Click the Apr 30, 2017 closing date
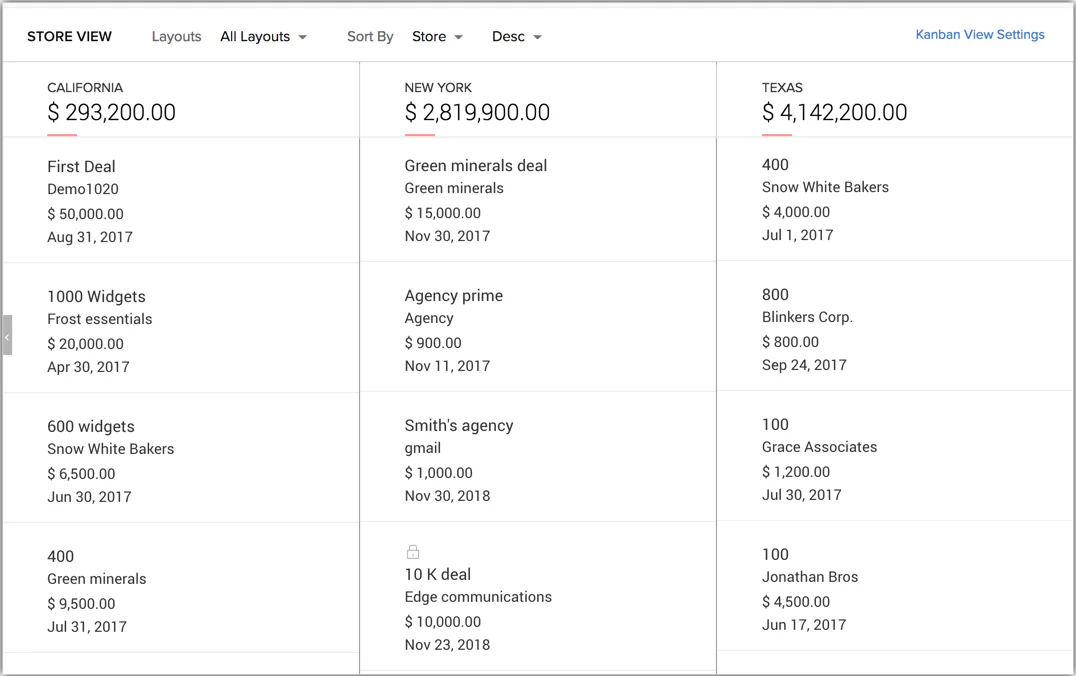 tap(89, 367)
